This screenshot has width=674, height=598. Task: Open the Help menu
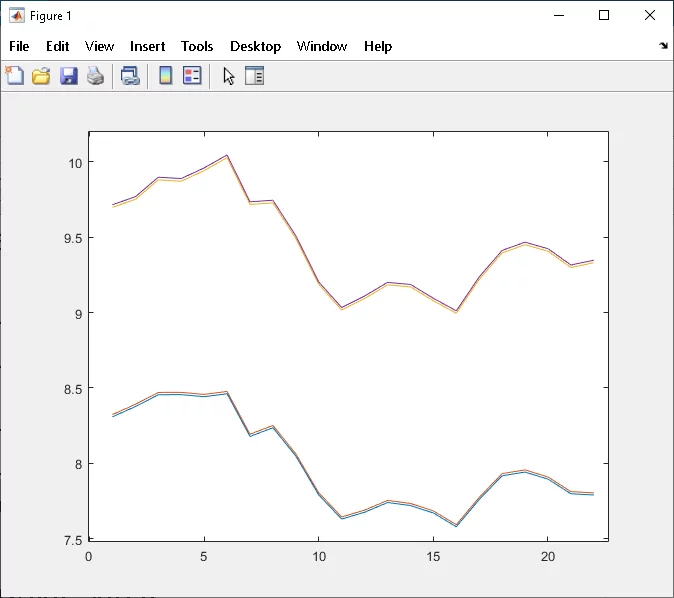[x=378, y=46]
